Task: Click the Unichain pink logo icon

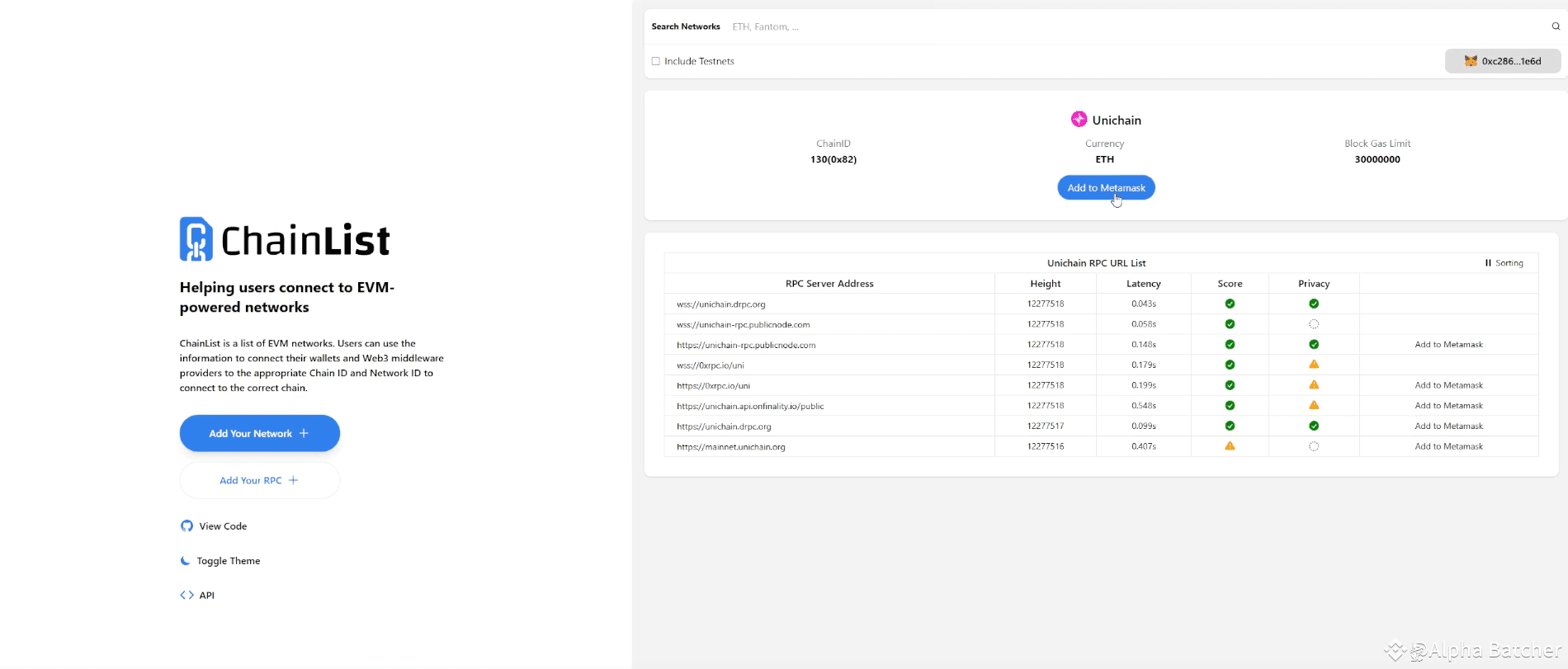Action: point(1079,120)
